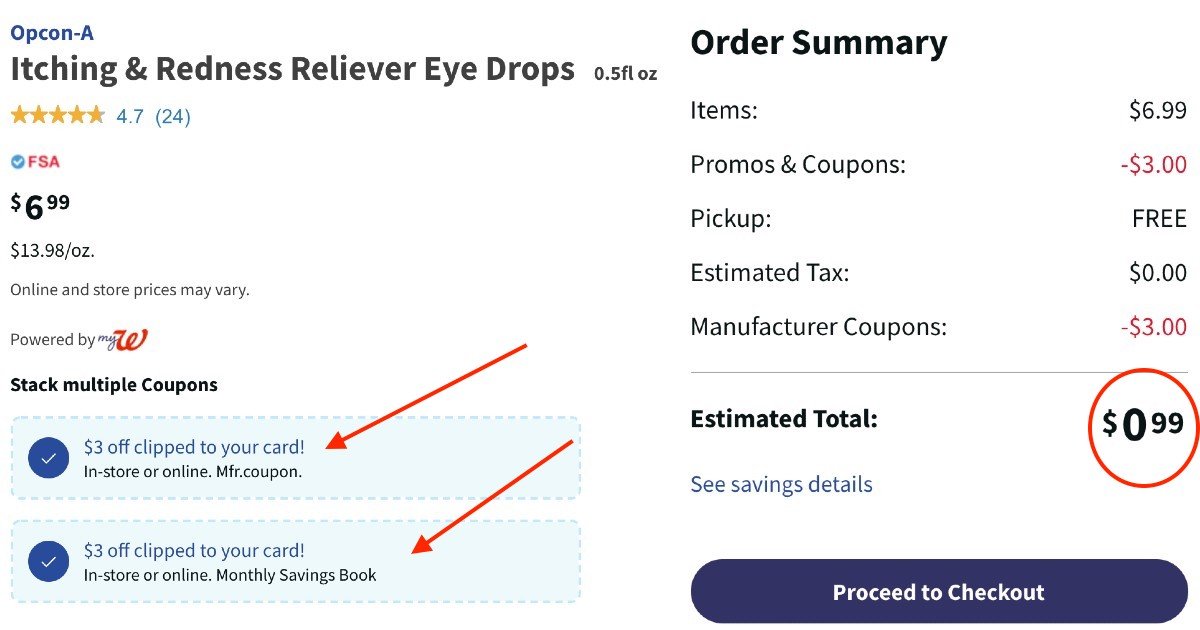
Task: Click the Itching & Redness Reliever product title
Action: [x=292, y=70]
